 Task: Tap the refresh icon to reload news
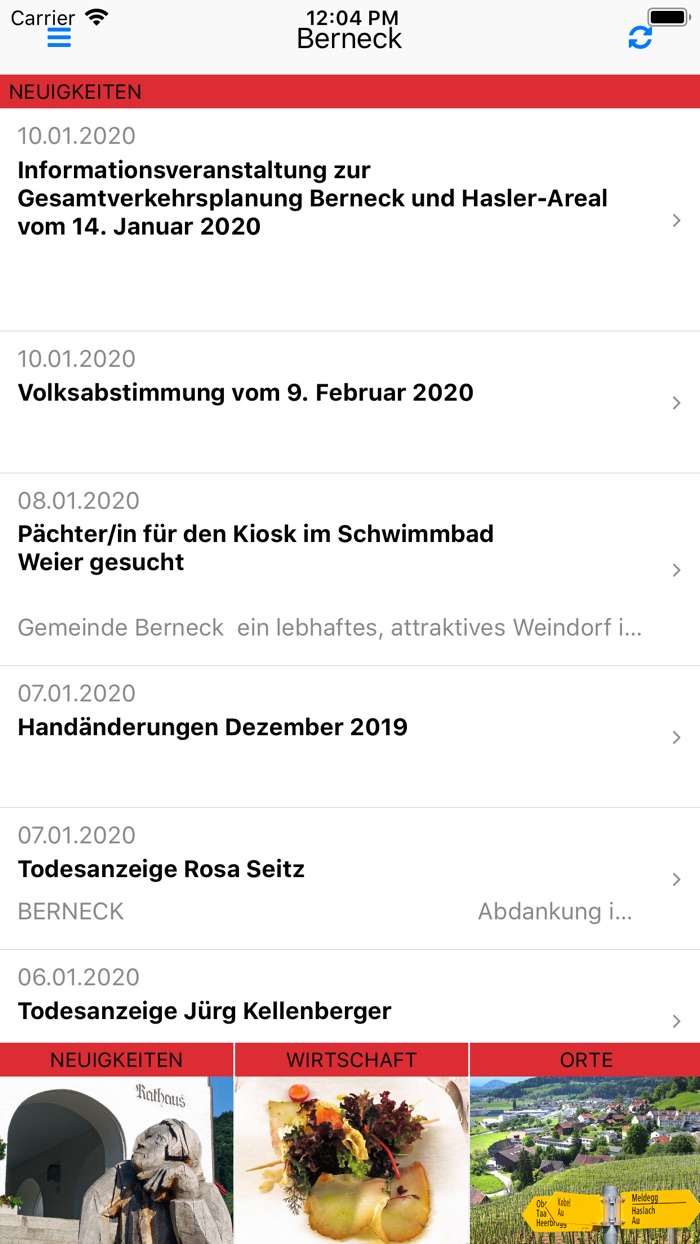pyautogui.click(x=640, y=37)
